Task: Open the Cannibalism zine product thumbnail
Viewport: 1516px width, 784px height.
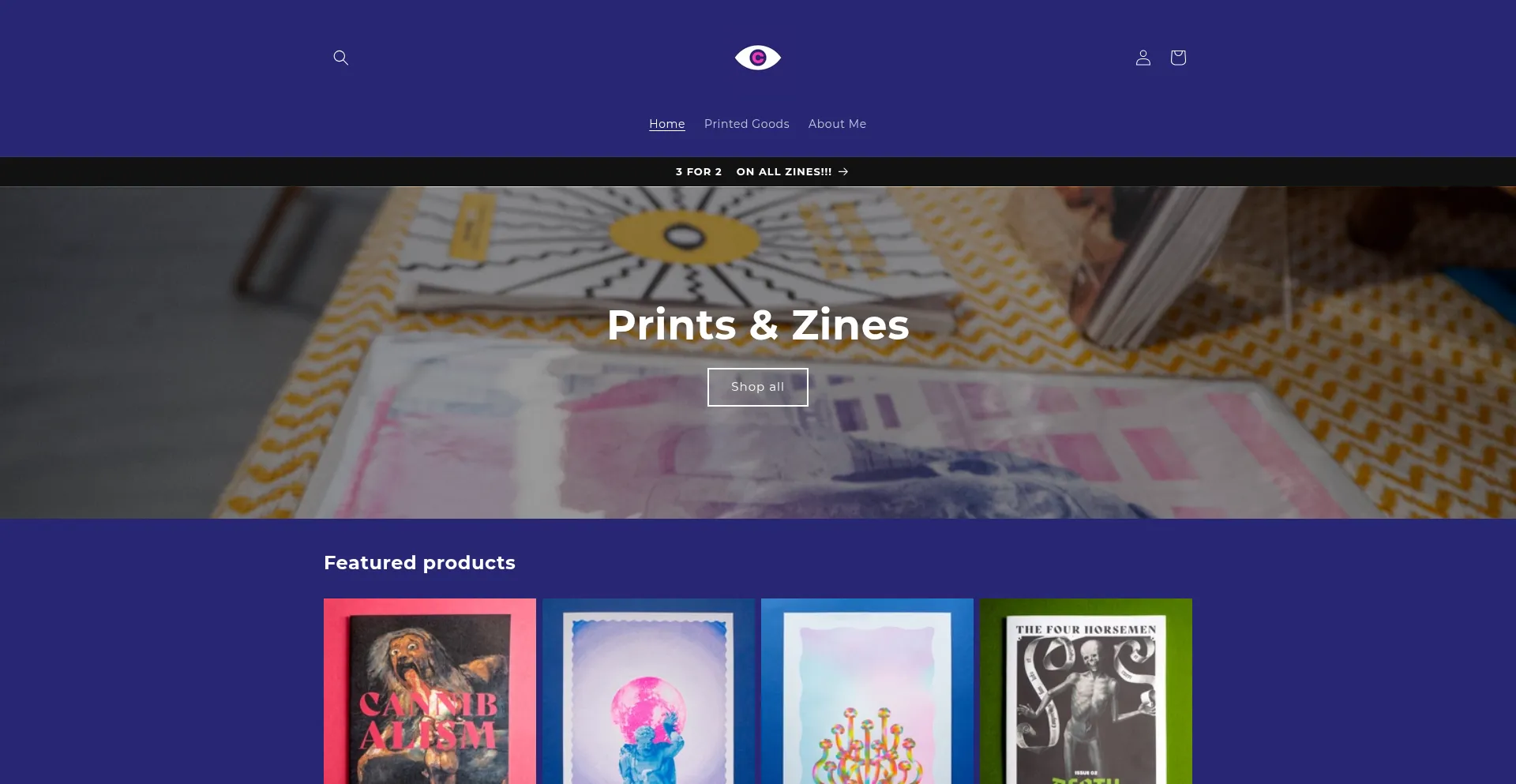Action: pyautogui.click(x=430, y=691)
